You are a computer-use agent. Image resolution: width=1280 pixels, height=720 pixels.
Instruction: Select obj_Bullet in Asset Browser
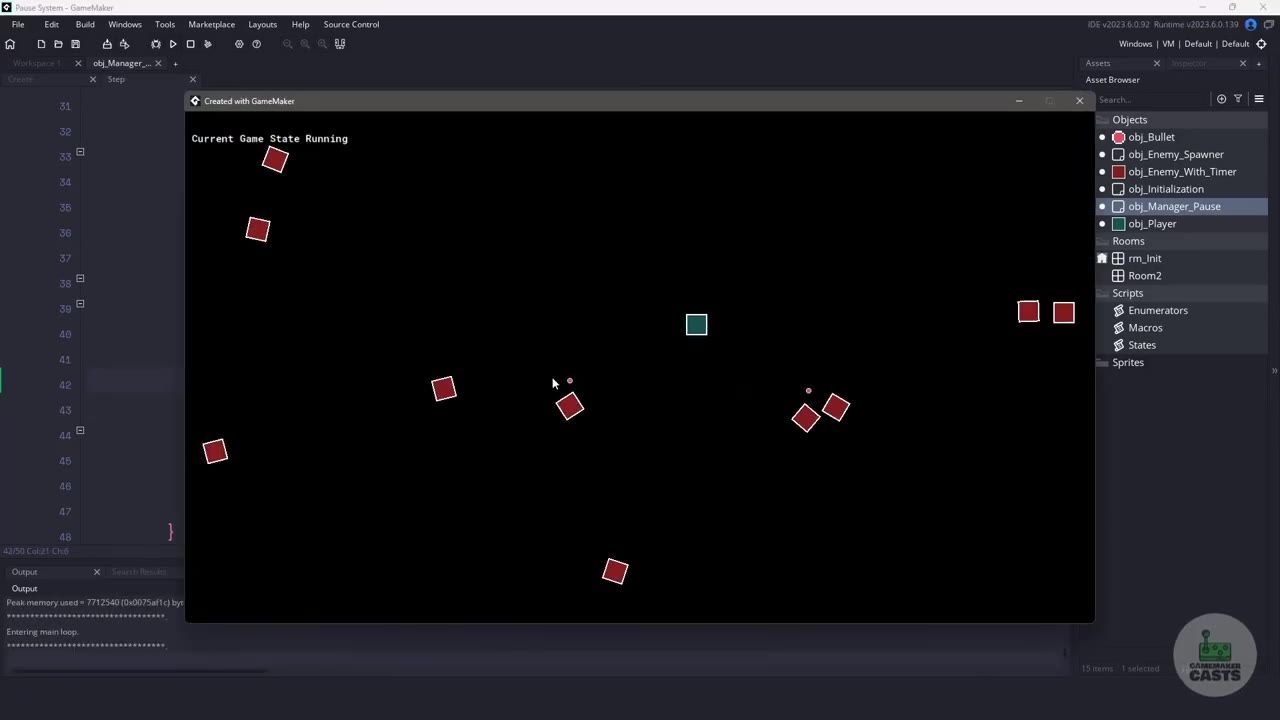[1151, 137]
